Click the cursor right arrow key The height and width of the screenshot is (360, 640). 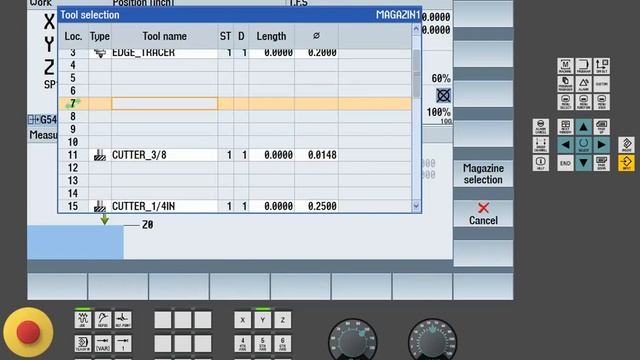tap(602, 145)
